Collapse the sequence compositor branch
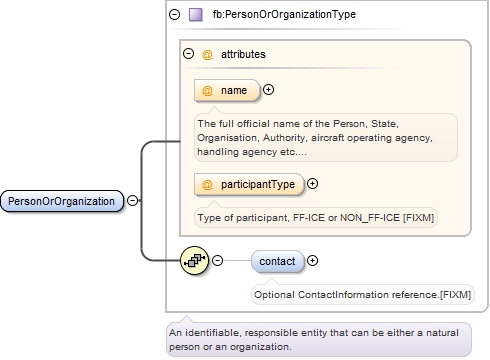Image resolution: width=490 pixels, height=360 pixels. (x=218, y=260)
